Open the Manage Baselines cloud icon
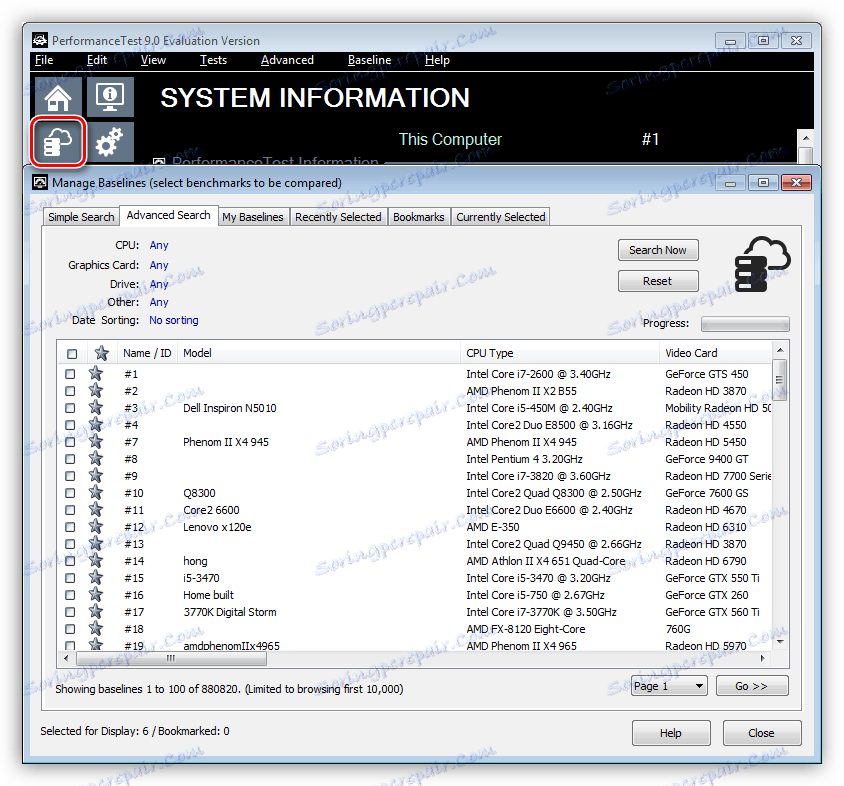The width and height of the screenshot is (844, 786). coord(58,142)
